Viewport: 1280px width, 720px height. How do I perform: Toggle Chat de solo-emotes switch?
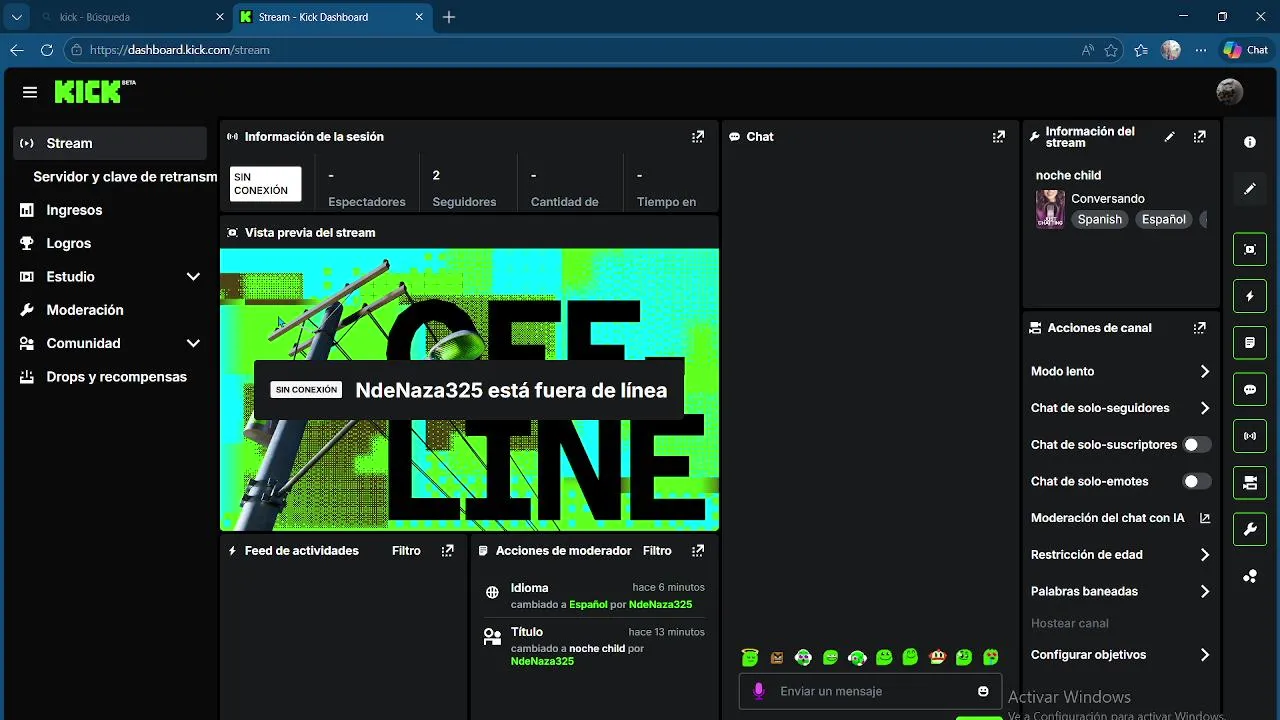[x=1197, y=481]
